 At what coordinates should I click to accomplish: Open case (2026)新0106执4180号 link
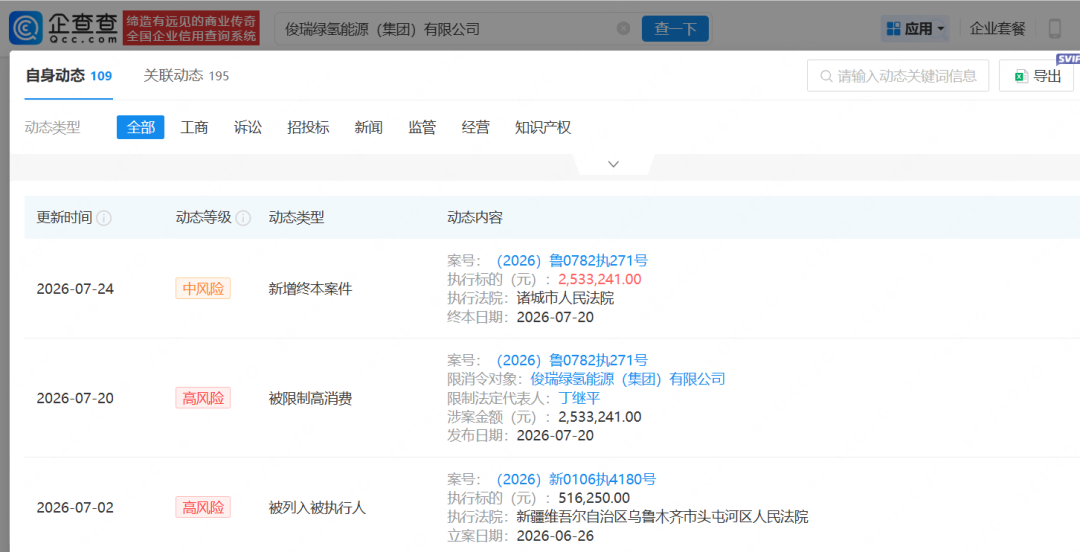pyautogui.click(x=576, y=479)
